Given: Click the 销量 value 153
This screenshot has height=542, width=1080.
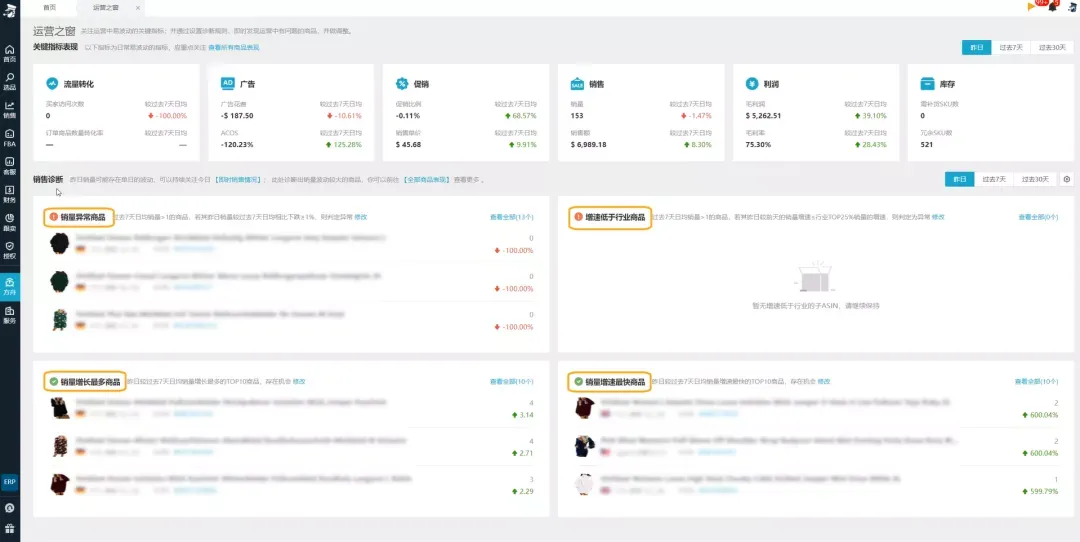Looking at the screenshot, I should pos(577,116).
